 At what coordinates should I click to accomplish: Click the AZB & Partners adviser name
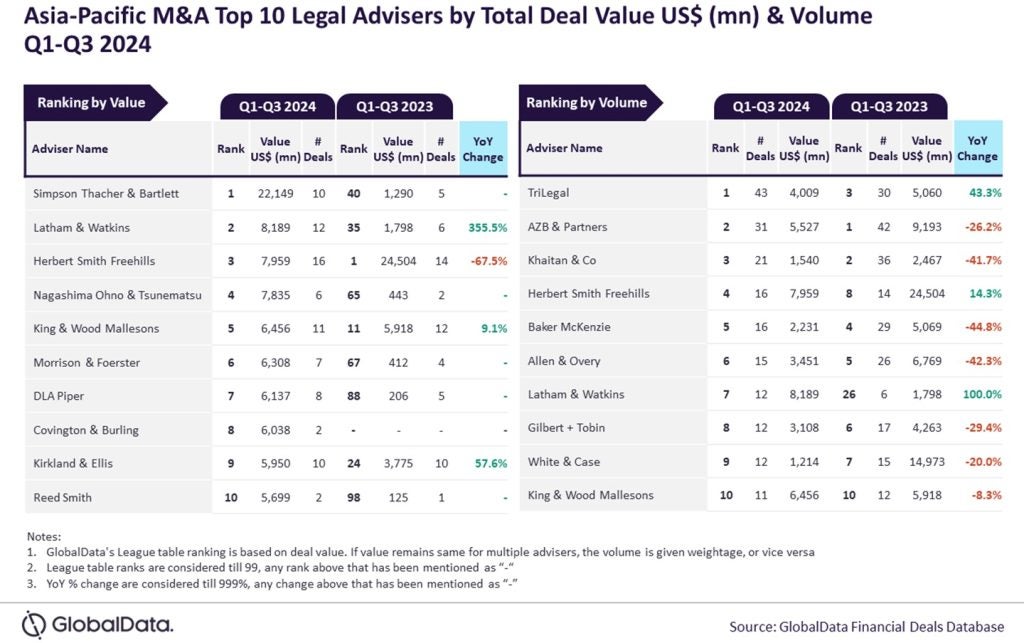[567, 227]
